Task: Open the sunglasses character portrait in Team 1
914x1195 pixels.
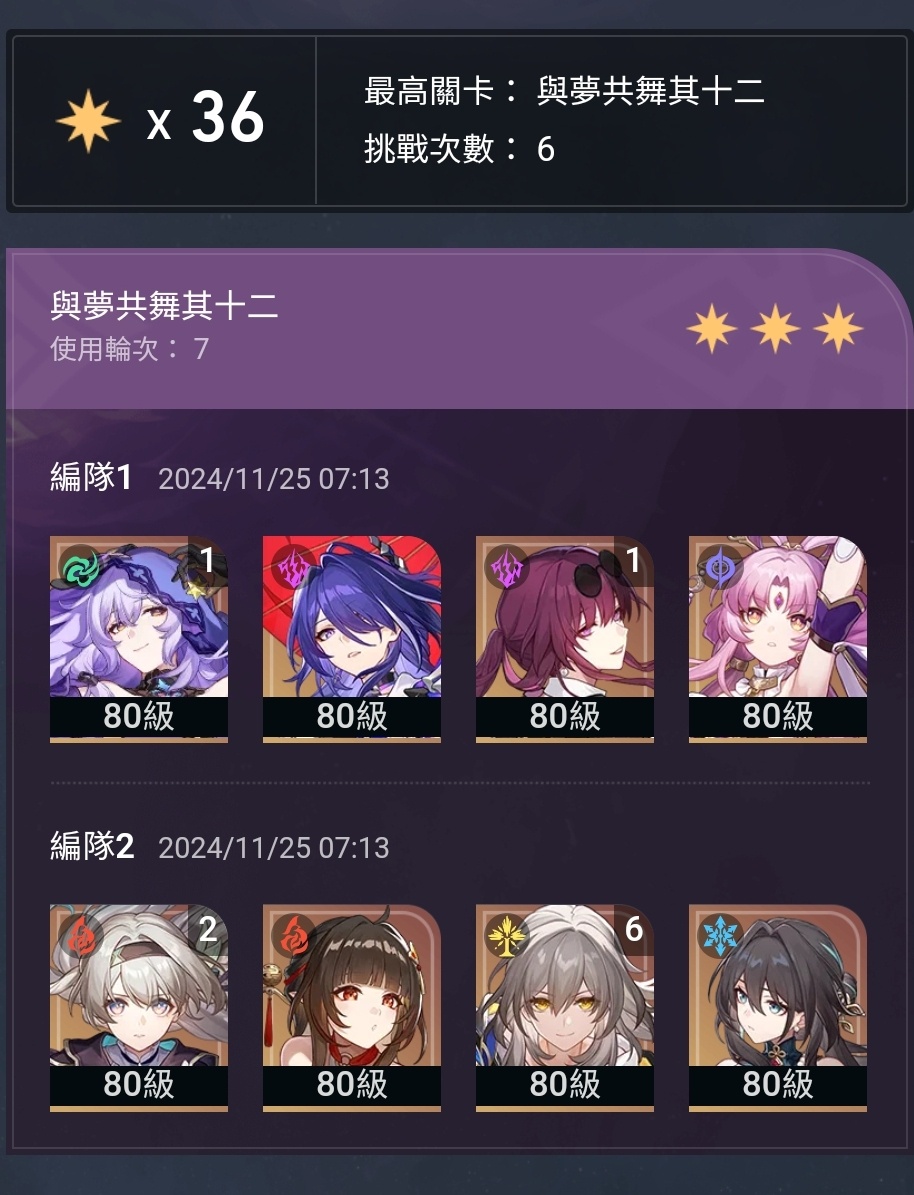Action: [565, 639]
